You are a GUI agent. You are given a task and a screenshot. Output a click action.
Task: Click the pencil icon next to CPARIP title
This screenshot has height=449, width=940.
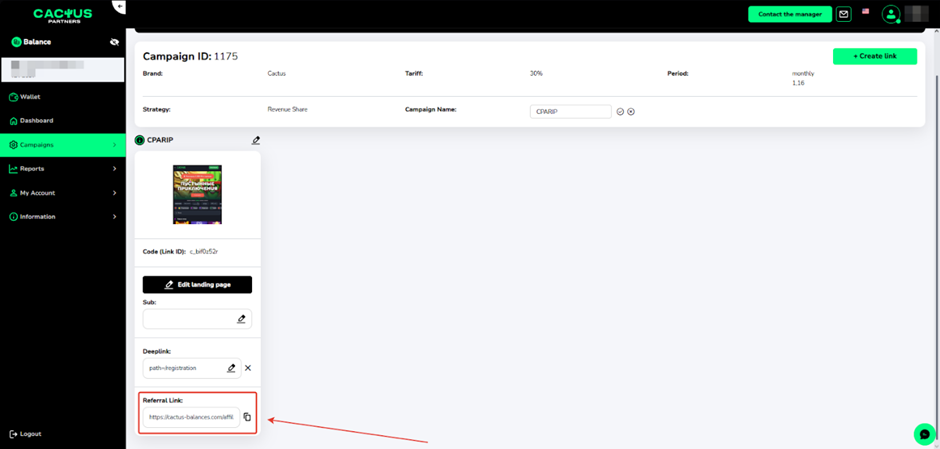(256, 141)
